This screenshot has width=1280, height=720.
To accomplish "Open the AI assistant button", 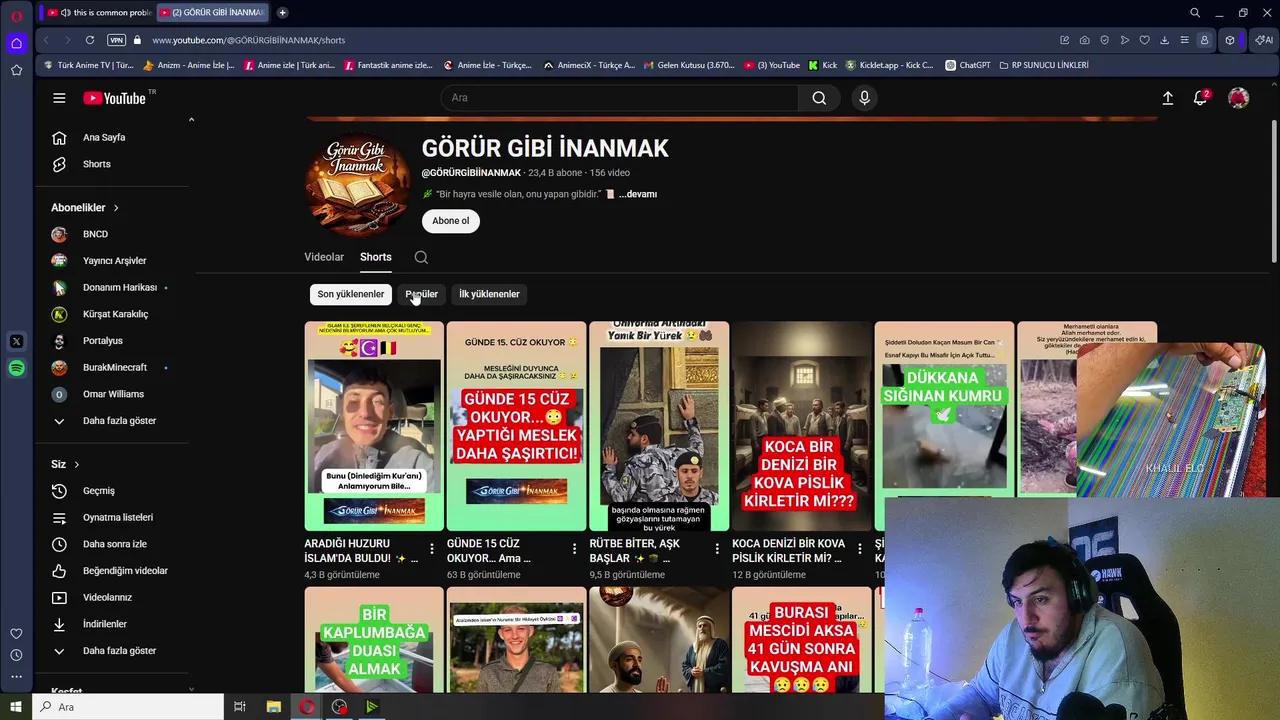I will click(1264, 40).
